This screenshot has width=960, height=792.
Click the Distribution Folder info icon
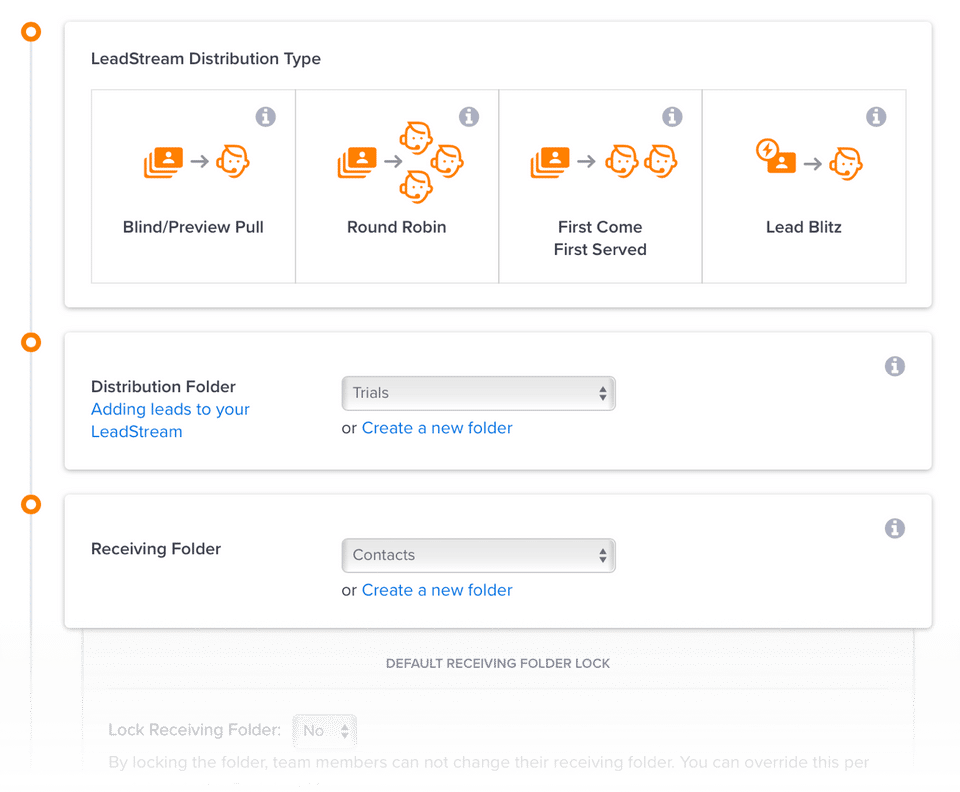click(895, 366)
